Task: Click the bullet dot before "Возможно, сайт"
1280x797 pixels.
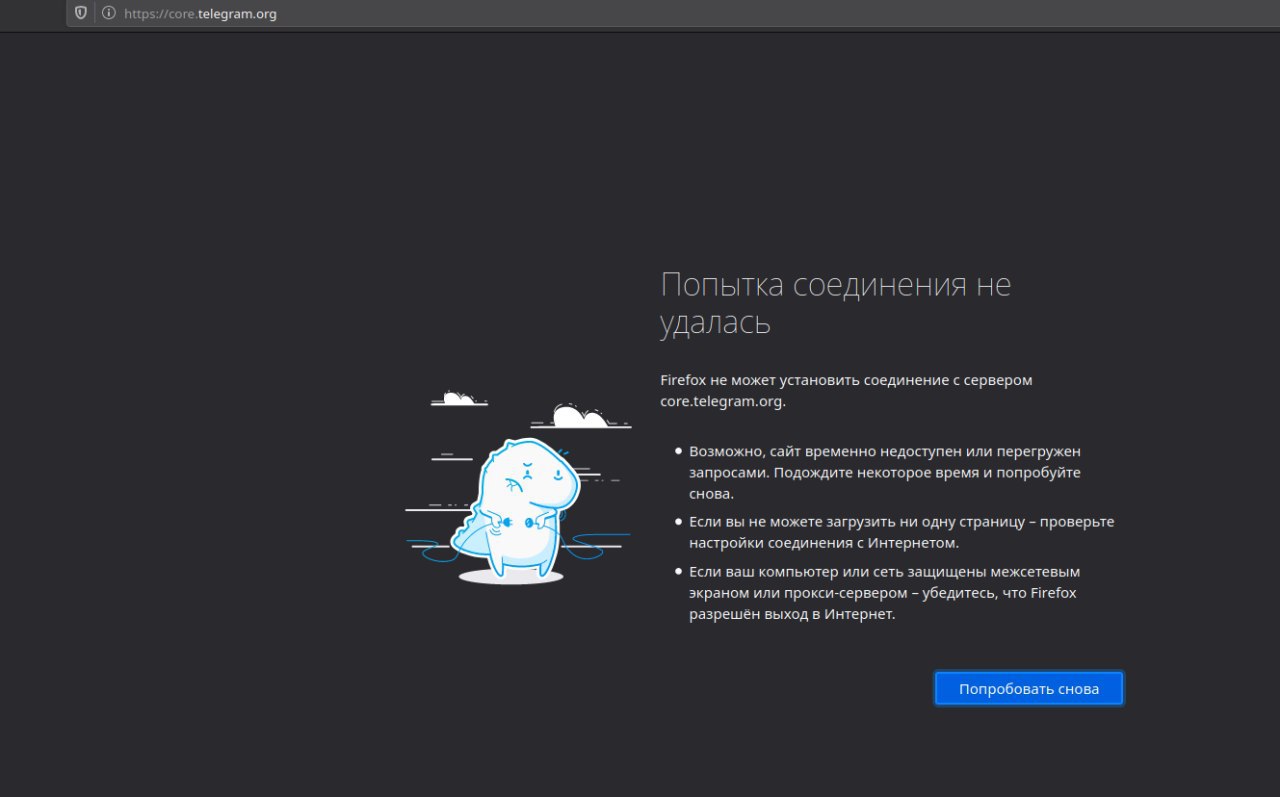Action: 678,452
